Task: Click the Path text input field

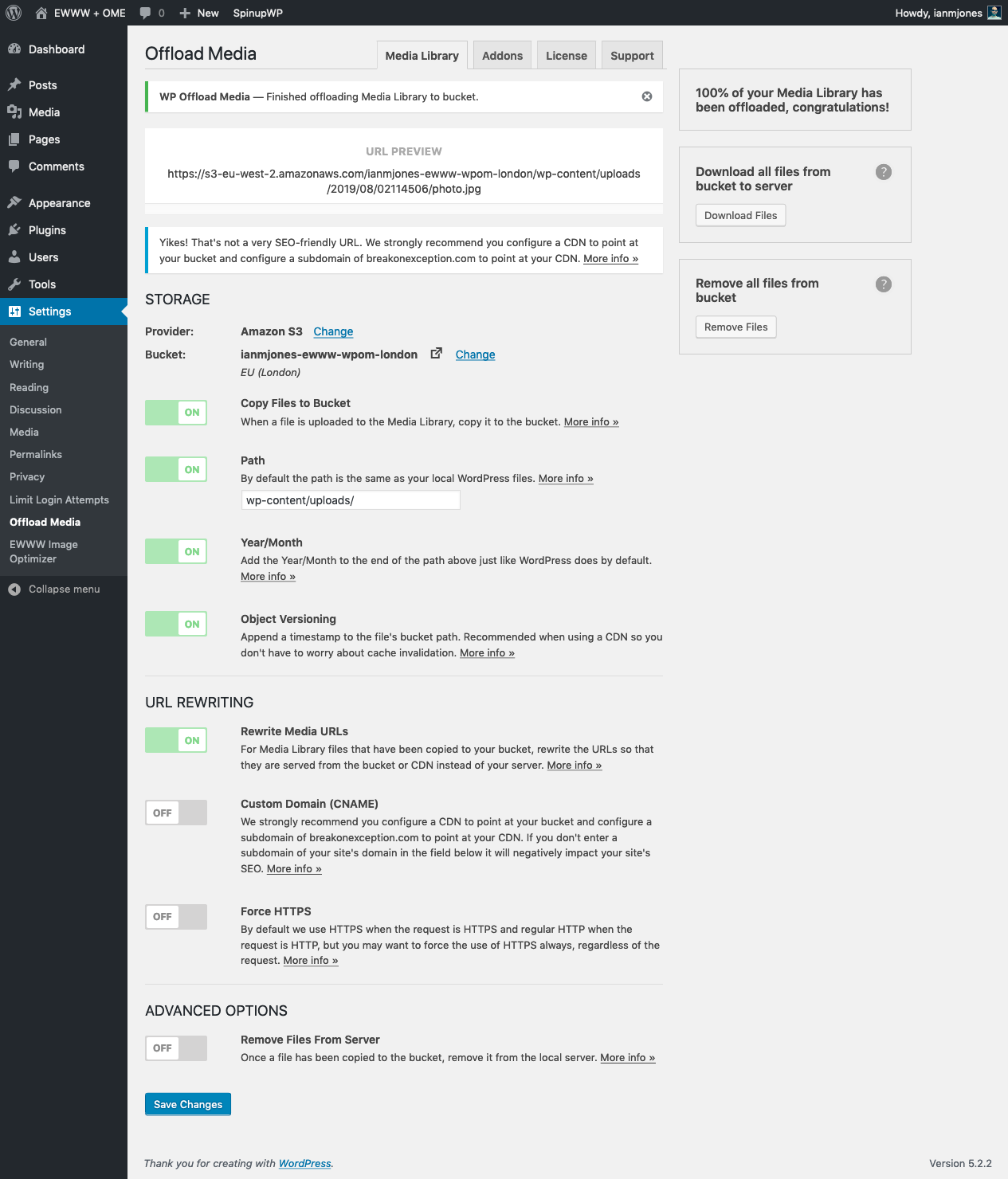Action: point(351,500)
